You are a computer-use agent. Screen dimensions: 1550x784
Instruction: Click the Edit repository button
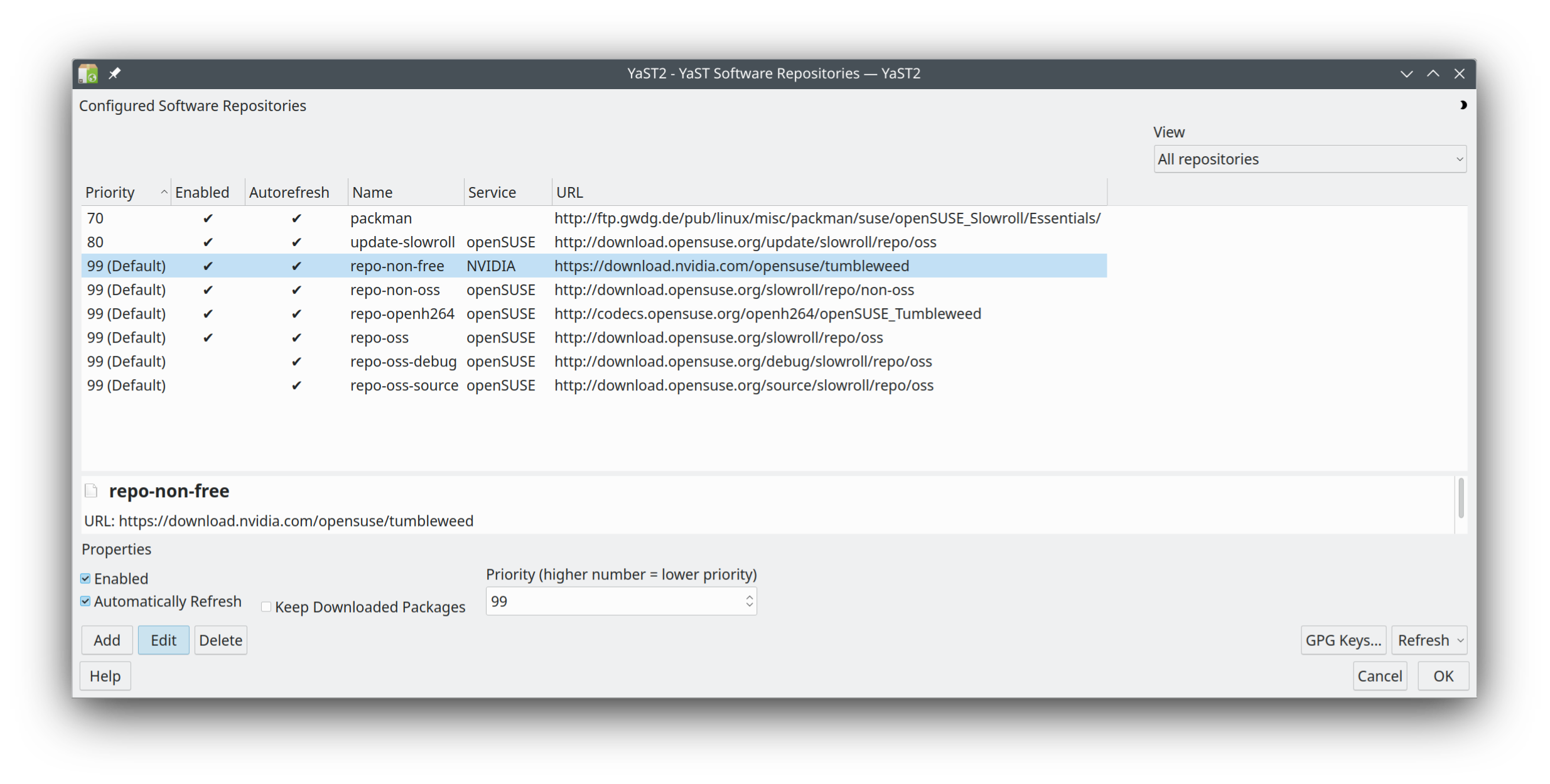pos(163,640)
